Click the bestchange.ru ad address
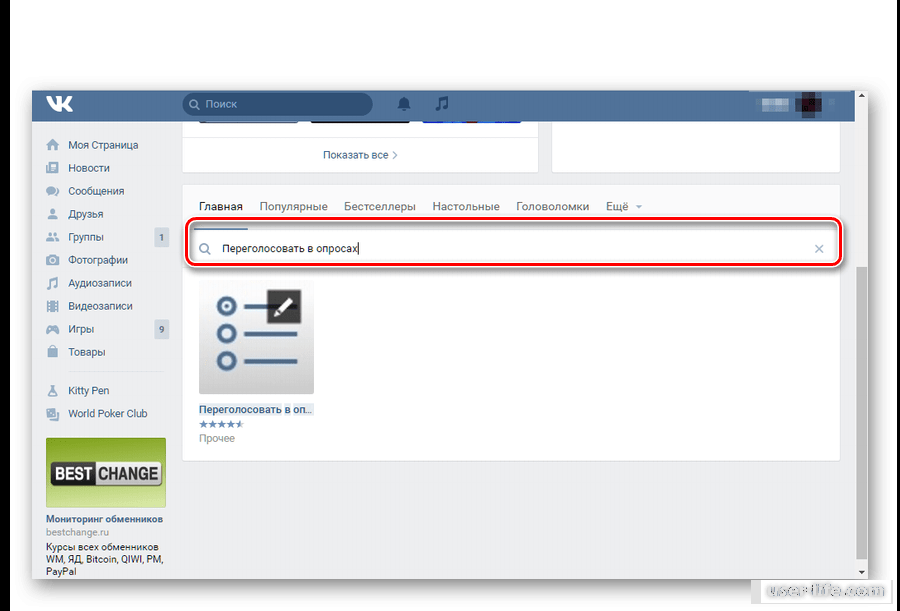The width and height of the screenshot is (900, 611). point(77,532)
